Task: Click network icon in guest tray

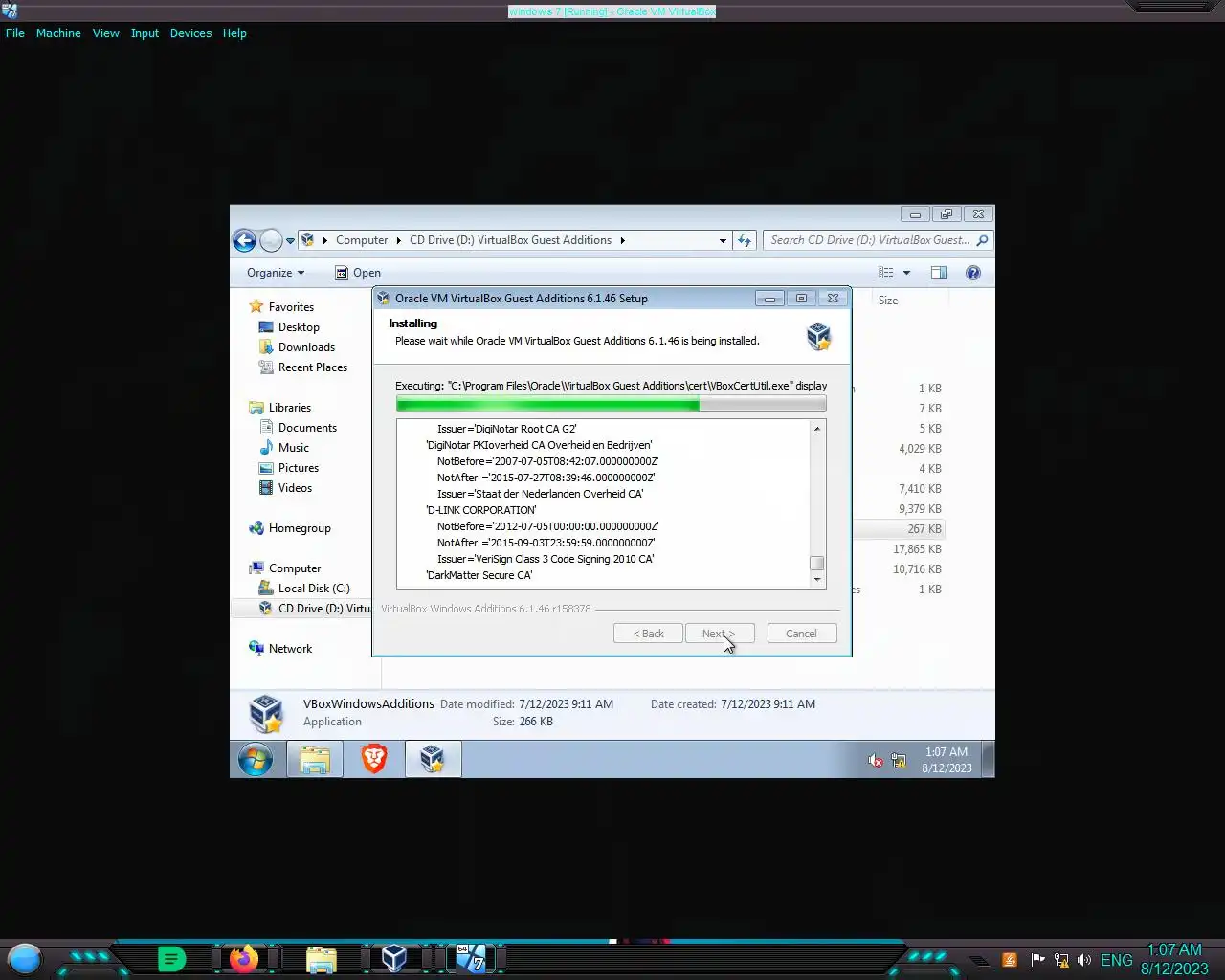Action: pos(899,761)
